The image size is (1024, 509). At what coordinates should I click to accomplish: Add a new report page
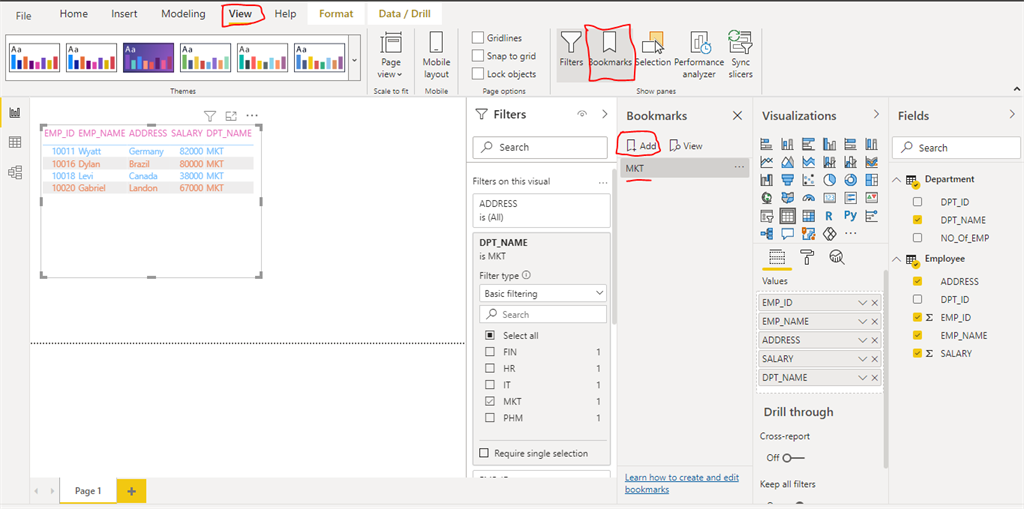[131, 491]
